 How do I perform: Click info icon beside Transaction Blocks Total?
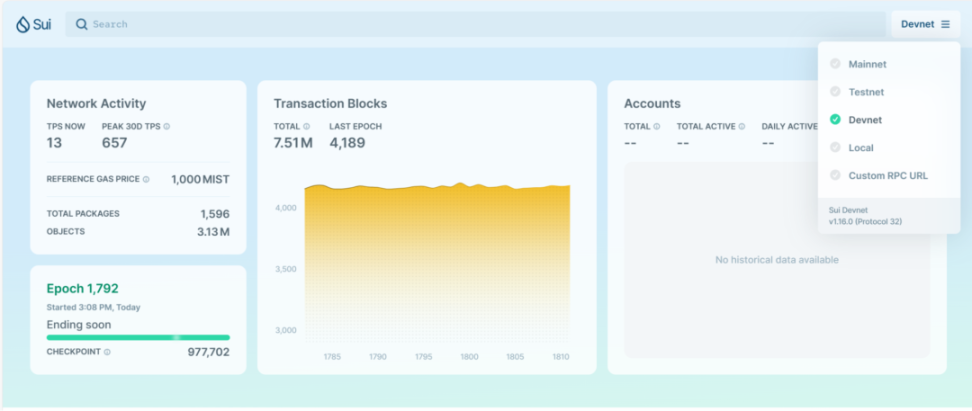pyautogui.click(x=306, y=127)
